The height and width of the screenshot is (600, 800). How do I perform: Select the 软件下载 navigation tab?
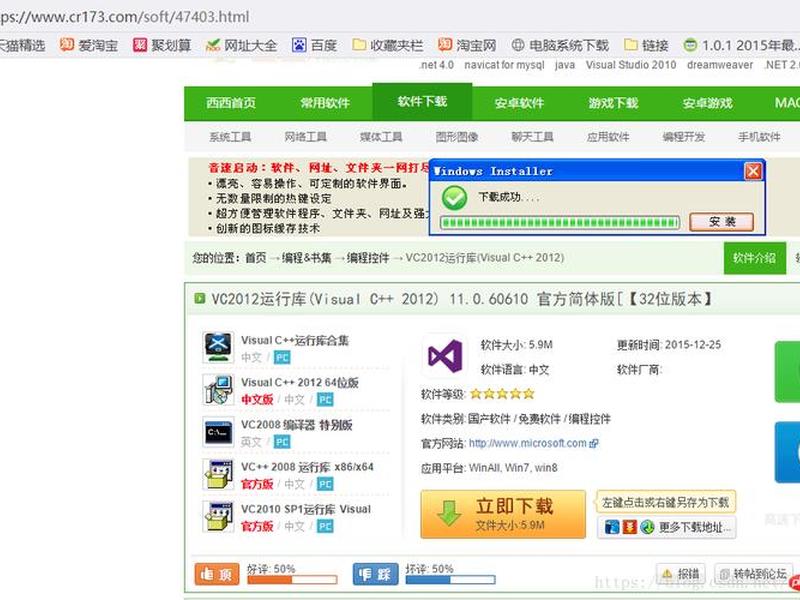pyautogui.click(x=422, y=102)
